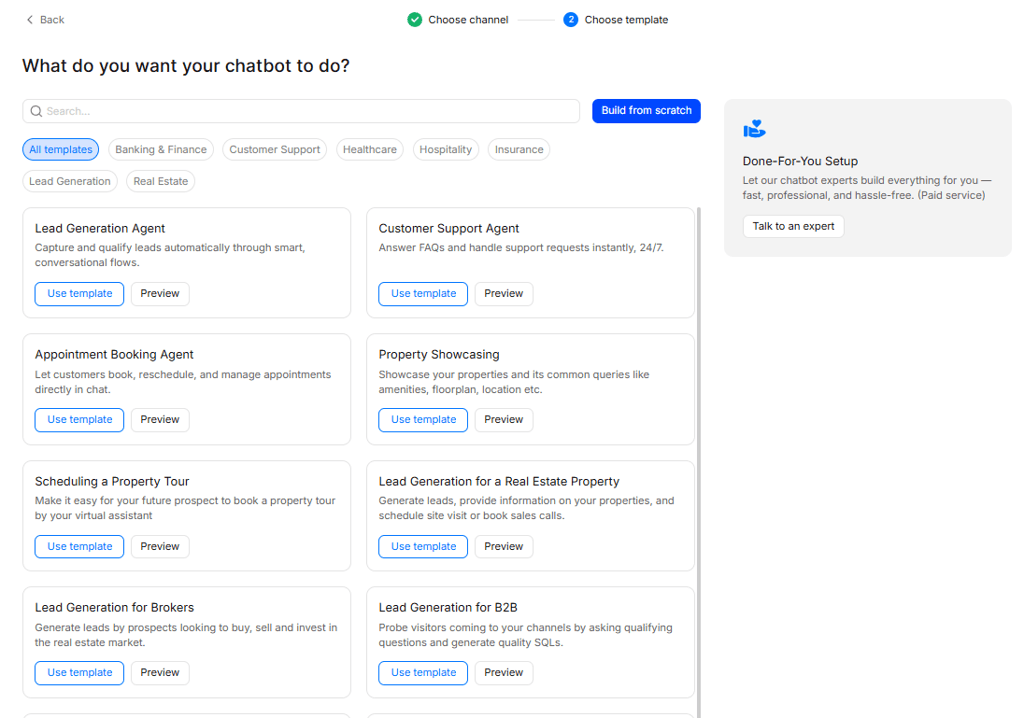Preview the Scheduling a Property Tour template
The image size is (1024, 718).
coord(160,546)
